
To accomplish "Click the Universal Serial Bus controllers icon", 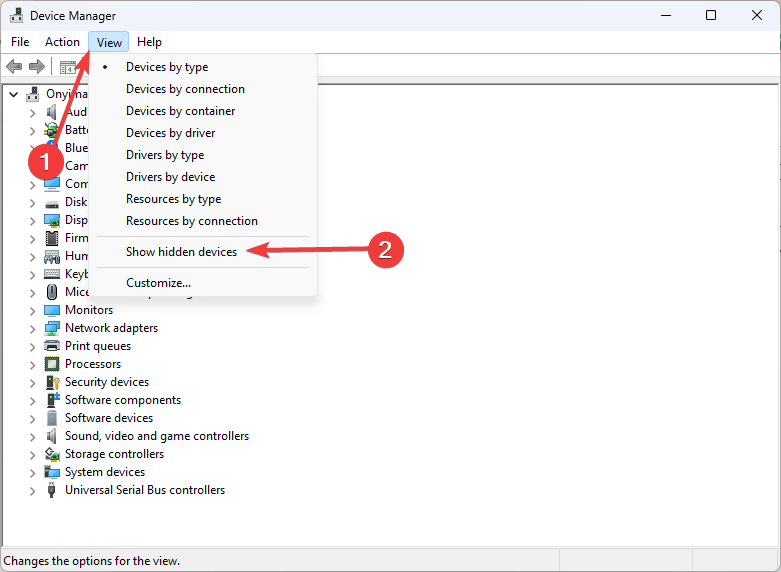I will (51, 490).
